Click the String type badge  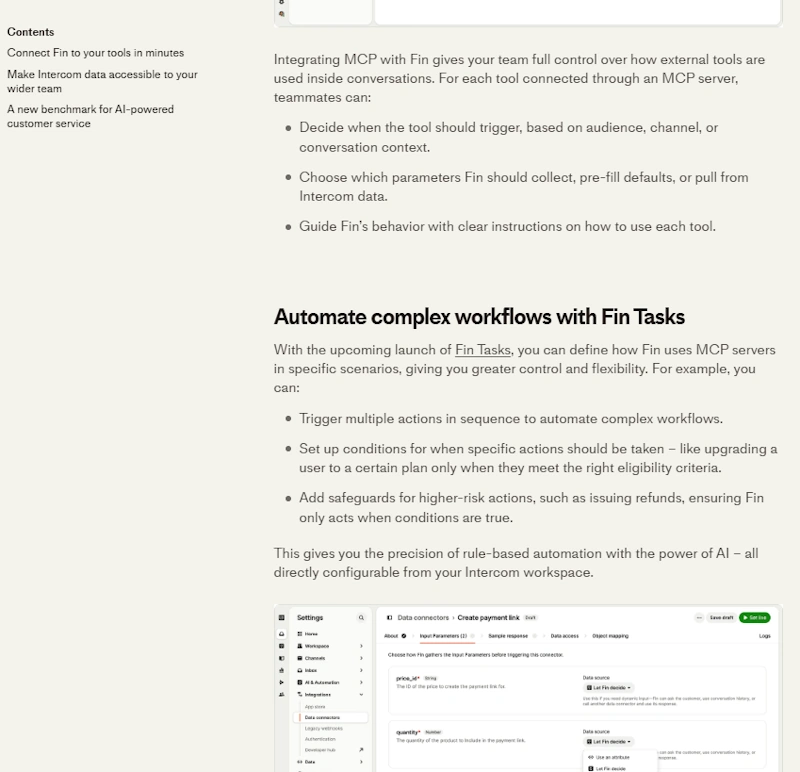coord(431,678)
